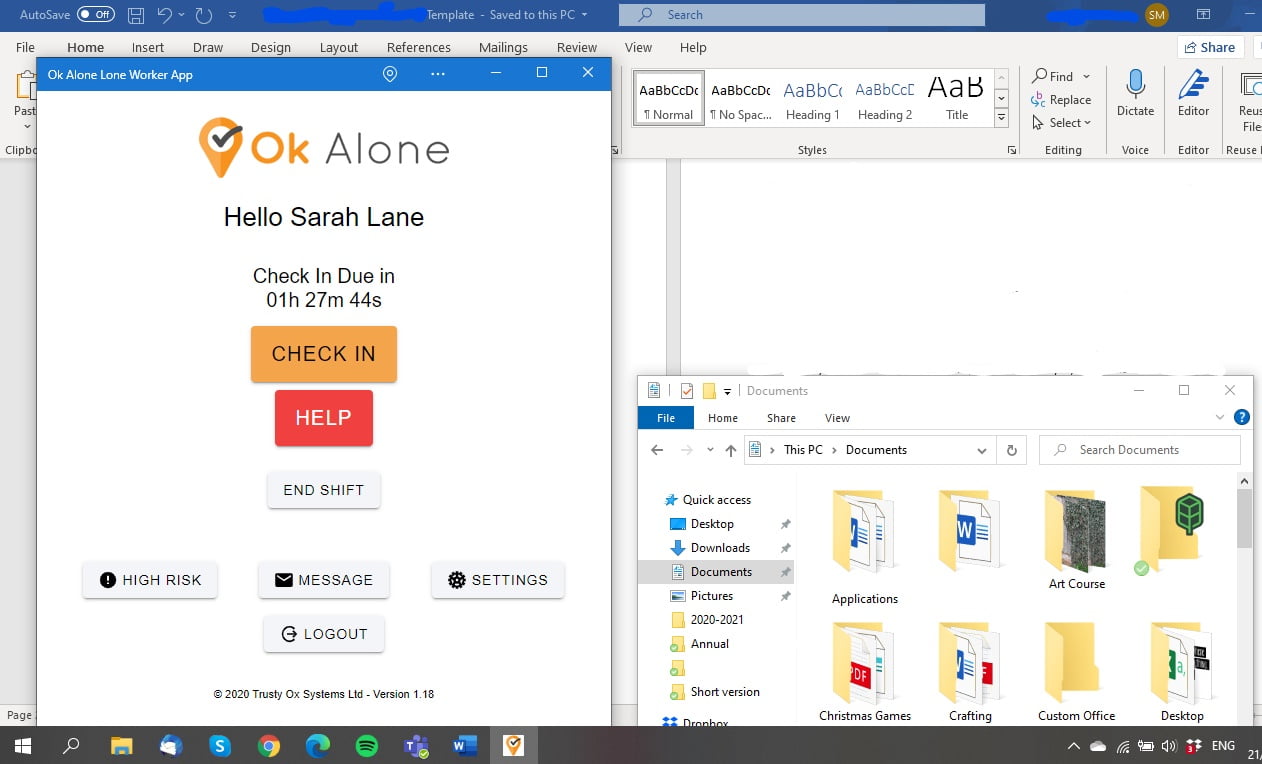The image size is (1262, 764).
Task: Switch to the Insert tab in Word
Action: [148, 47]
